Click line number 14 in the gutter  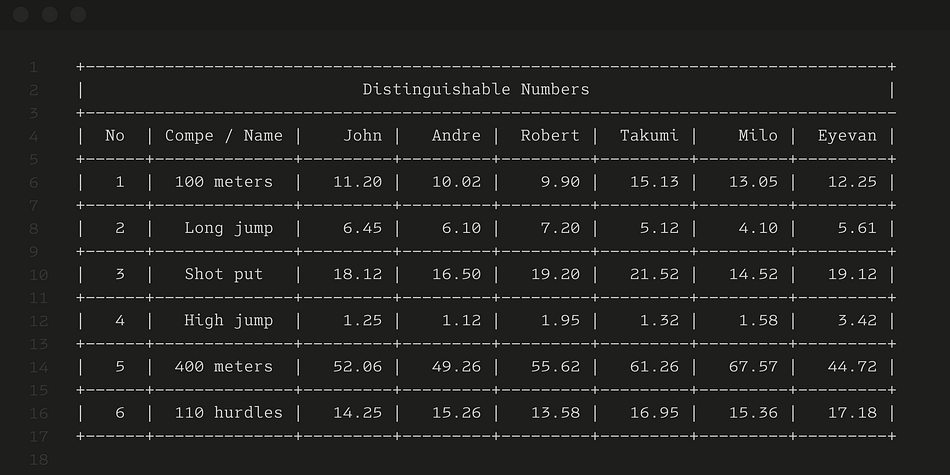point(39,367)
